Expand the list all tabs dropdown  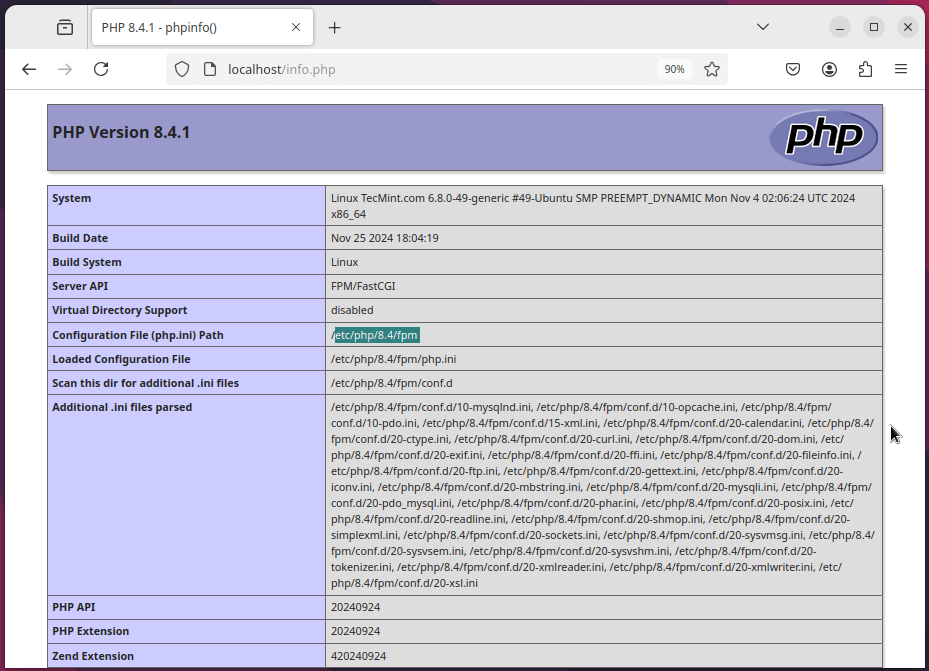click(x=762, y=27)
